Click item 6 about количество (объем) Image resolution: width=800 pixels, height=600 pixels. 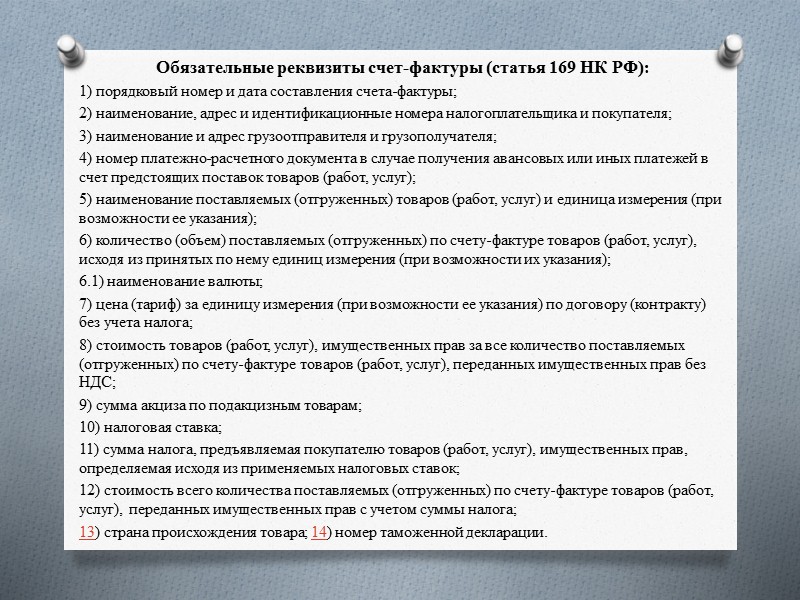tap(388, 250)
